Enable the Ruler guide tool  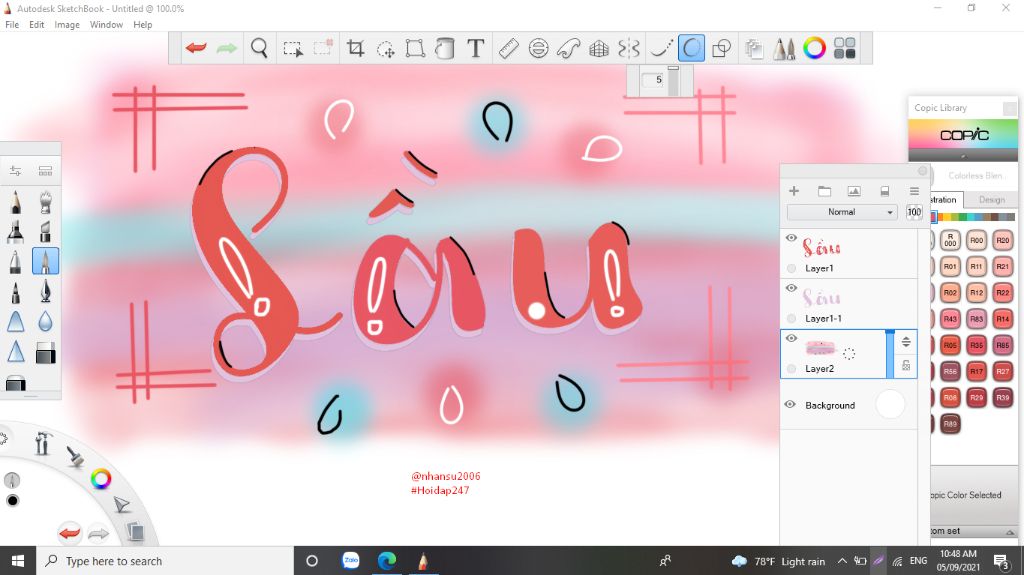click(508, 48)
